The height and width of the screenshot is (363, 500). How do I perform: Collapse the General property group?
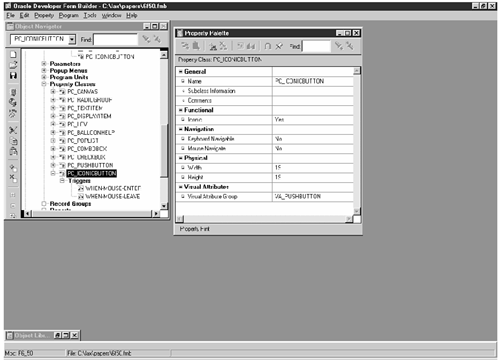pos(181,72)
